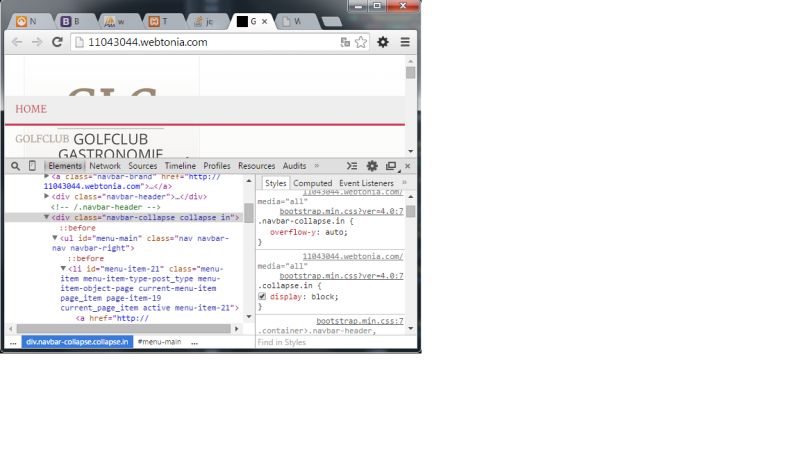
Task: Open bootstrap.min.css link above .collapse.in rule
Action: 341,276
